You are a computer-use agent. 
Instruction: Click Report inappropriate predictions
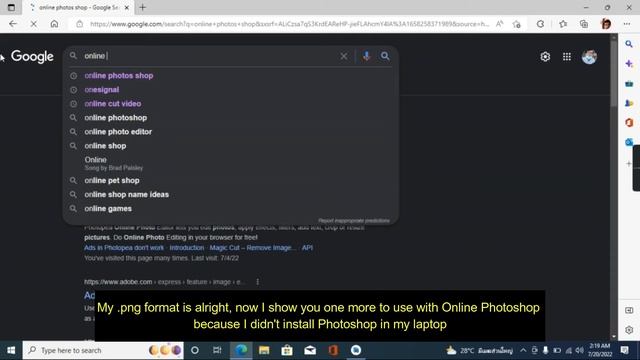(x=354, y=220)
